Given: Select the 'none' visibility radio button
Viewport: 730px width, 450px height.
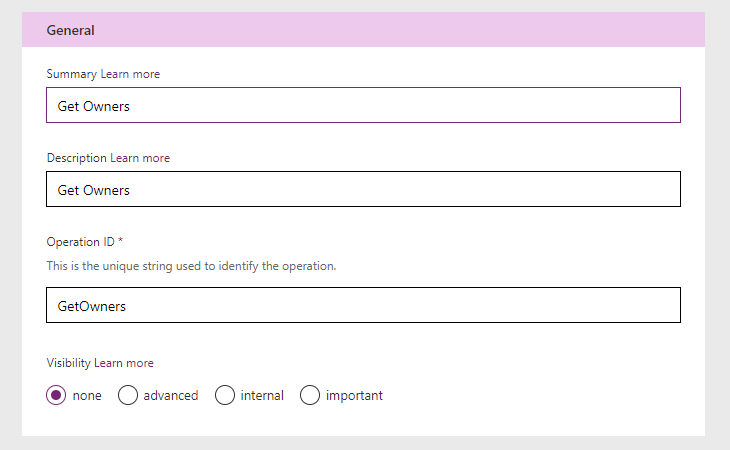Looking at the screenshot, I should (x=56, y=395).
